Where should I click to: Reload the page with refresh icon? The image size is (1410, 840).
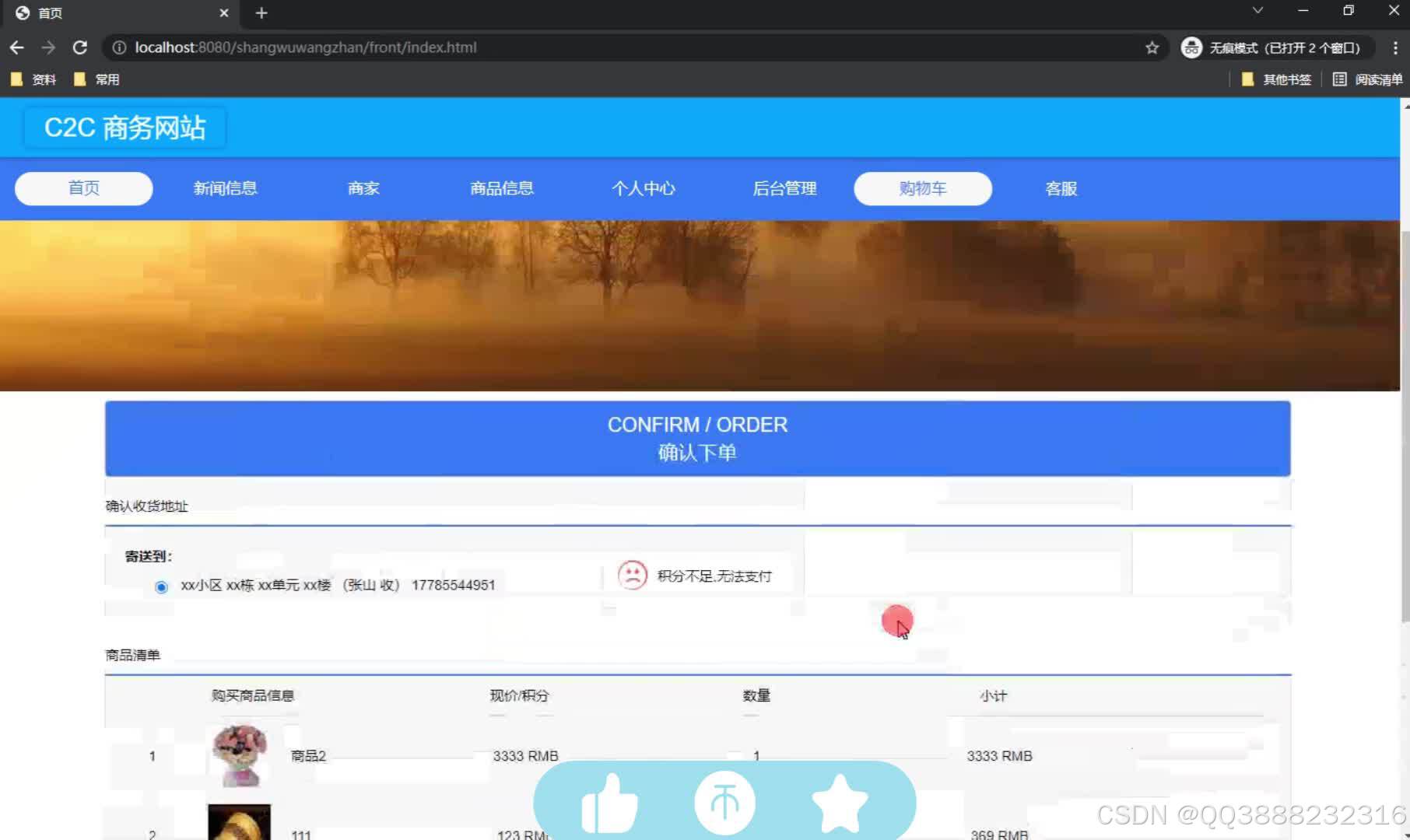(80, 47)
